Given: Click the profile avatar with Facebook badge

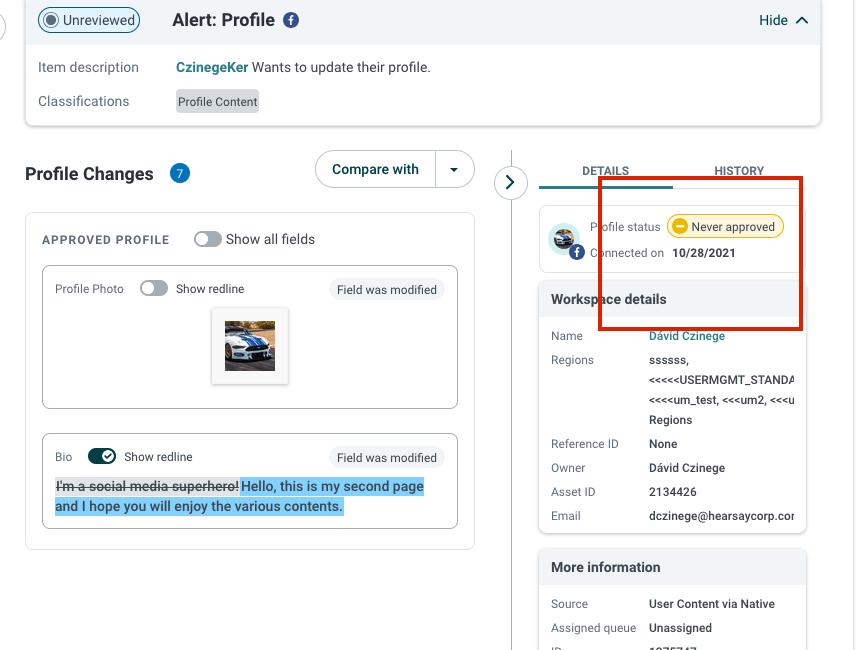Looking at the screenshot, I should (x=566, y=241).
